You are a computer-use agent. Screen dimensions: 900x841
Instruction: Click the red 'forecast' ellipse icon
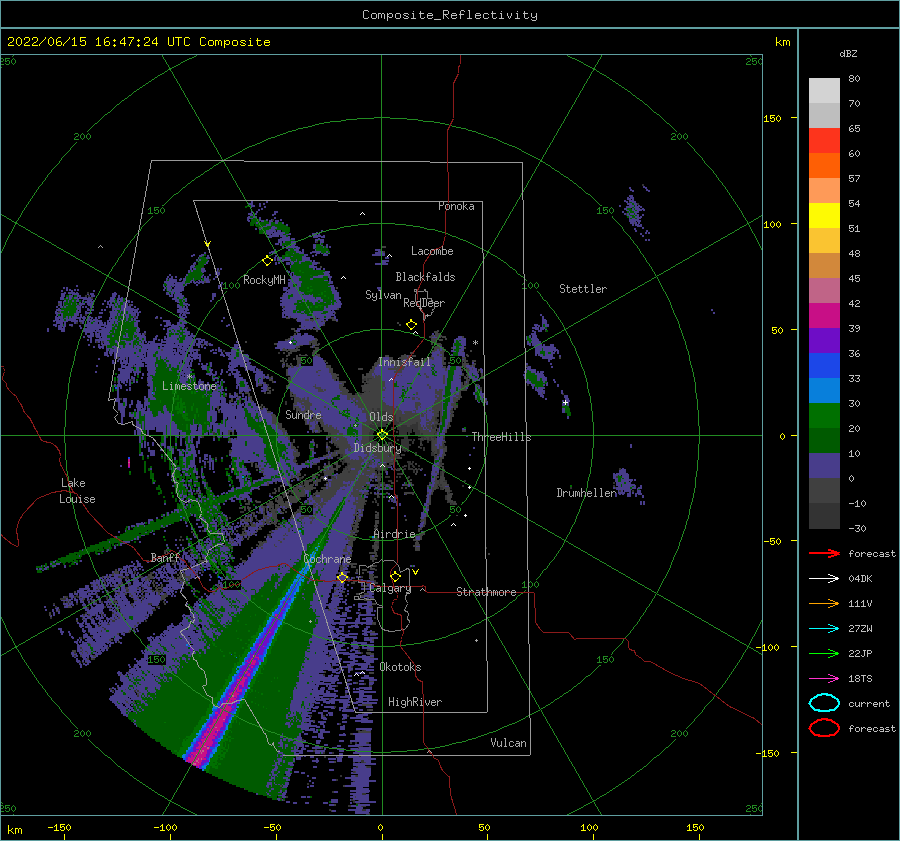pyautogui.click(x=824, y=728)
